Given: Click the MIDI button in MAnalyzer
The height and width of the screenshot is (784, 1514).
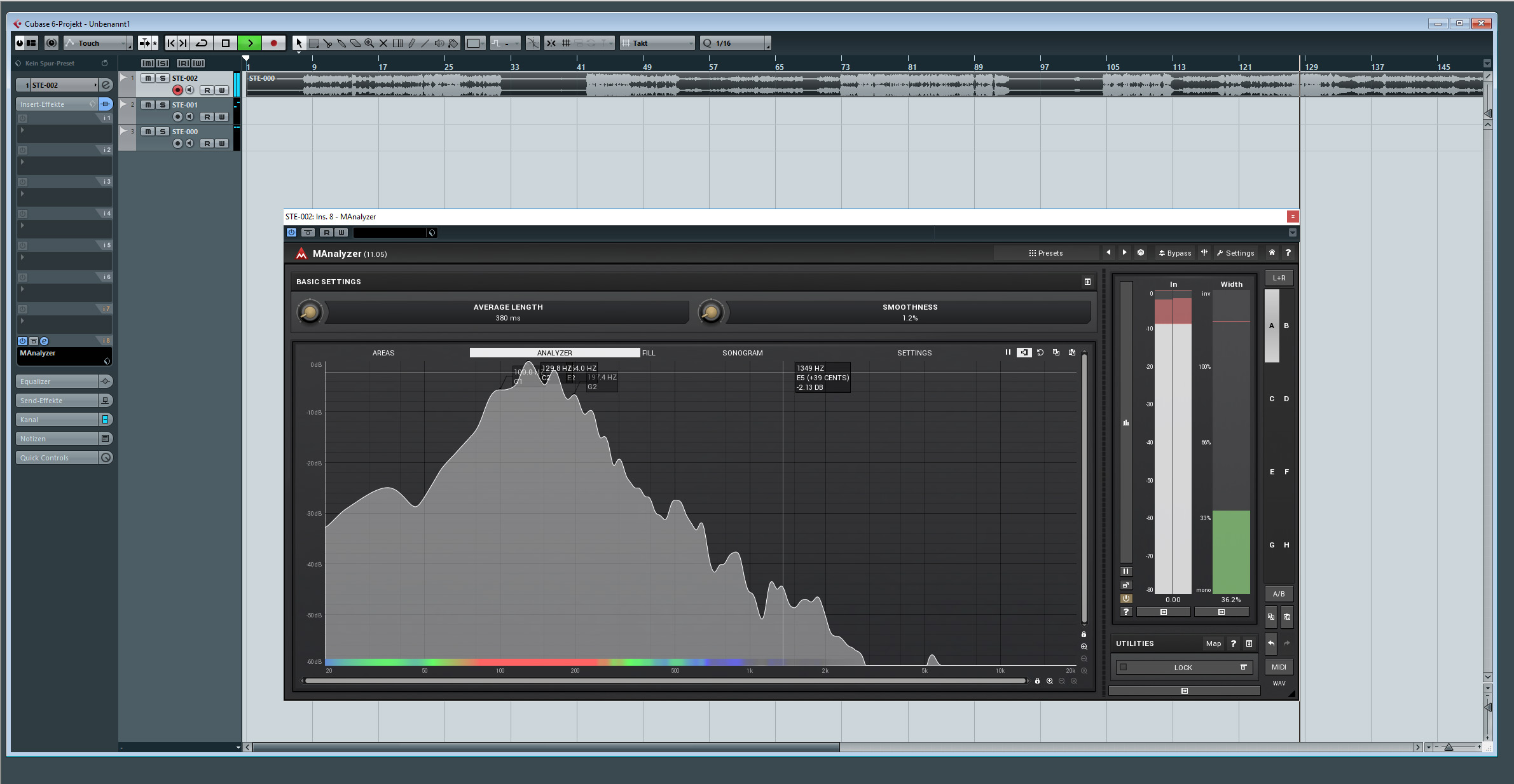Looking at the screenshot, I should 1279,667.
